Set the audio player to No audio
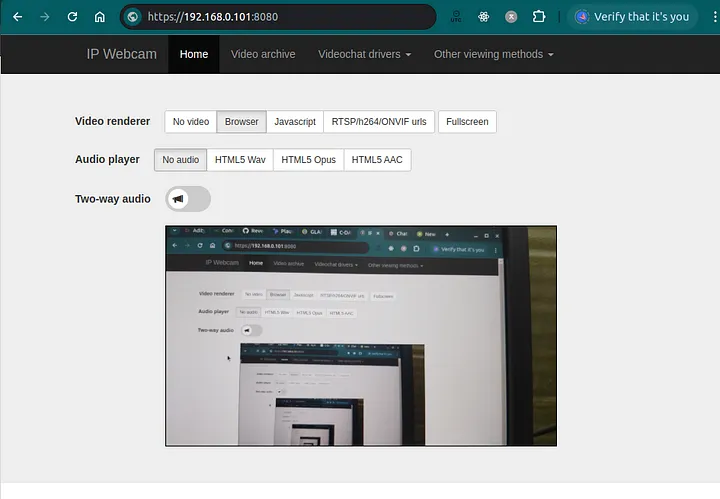Screen dimensions: 720x499 click(181, 160)
